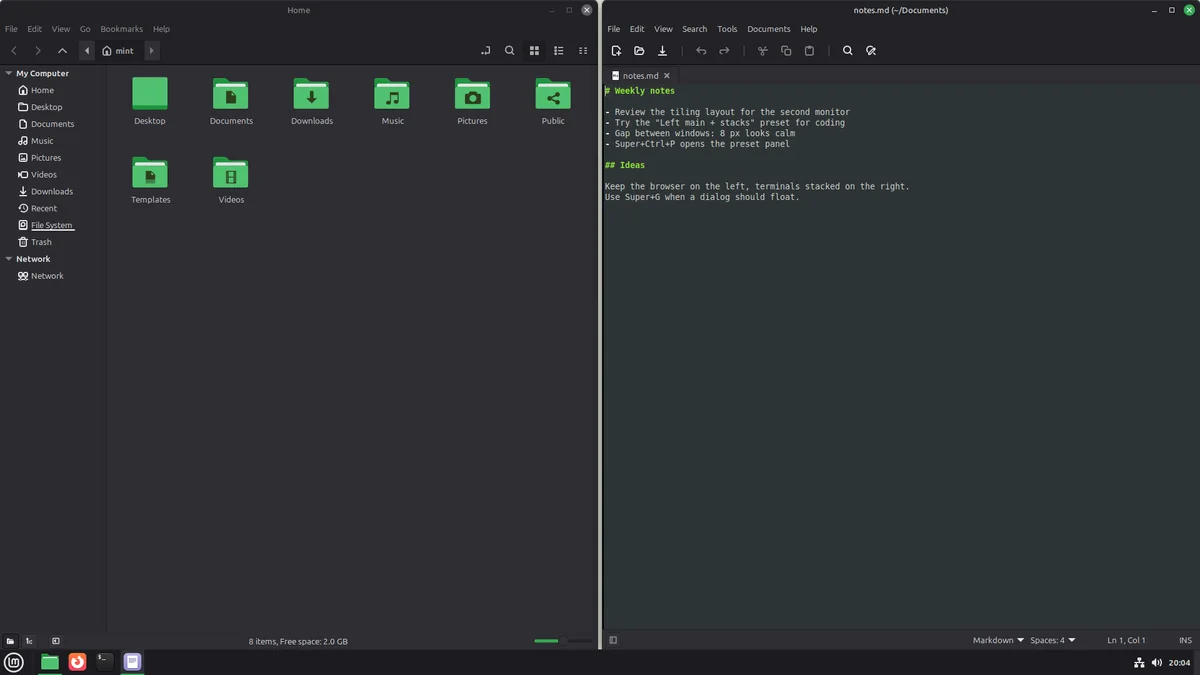Open Documents menu in text editor
The height and width of the screenshot is (675, 1200).
(769, 29)
